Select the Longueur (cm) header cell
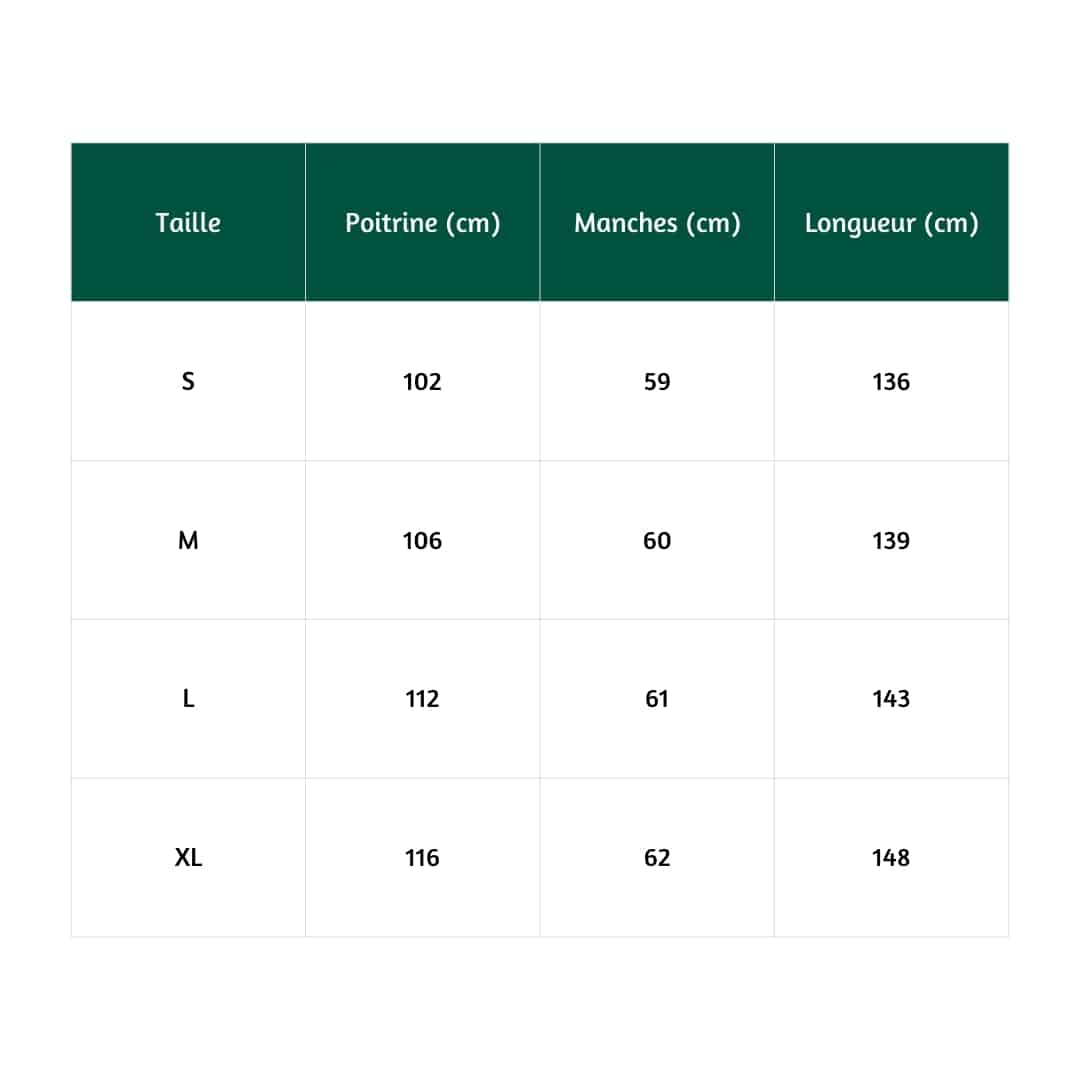 click(x=891, y=223)
